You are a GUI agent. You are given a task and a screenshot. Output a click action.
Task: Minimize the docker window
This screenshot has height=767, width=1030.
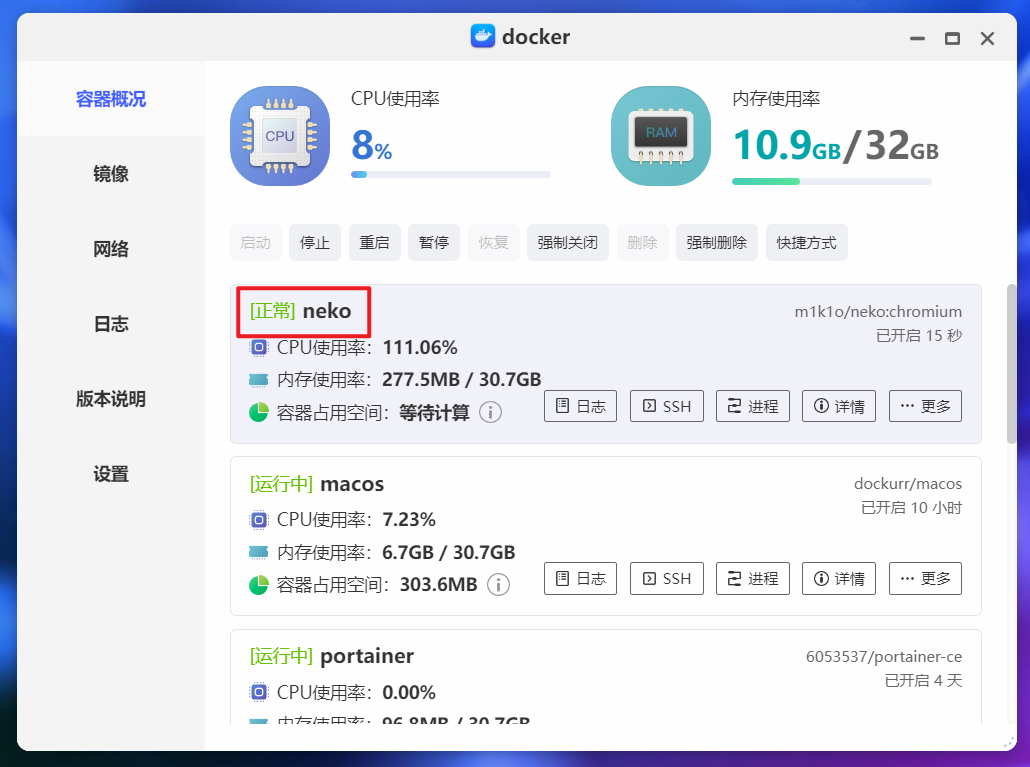(918, 39)
